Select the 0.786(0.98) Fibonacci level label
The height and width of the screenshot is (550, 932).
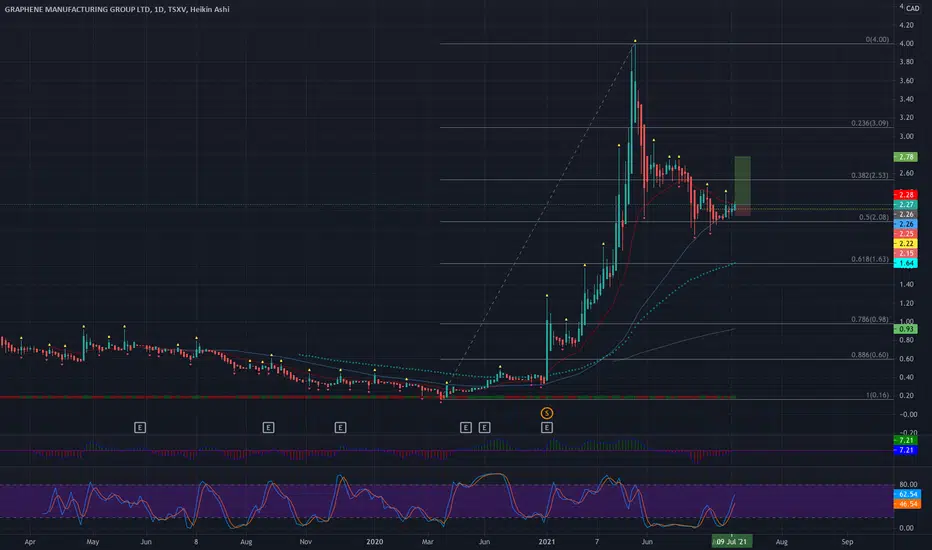pos(870,319)
